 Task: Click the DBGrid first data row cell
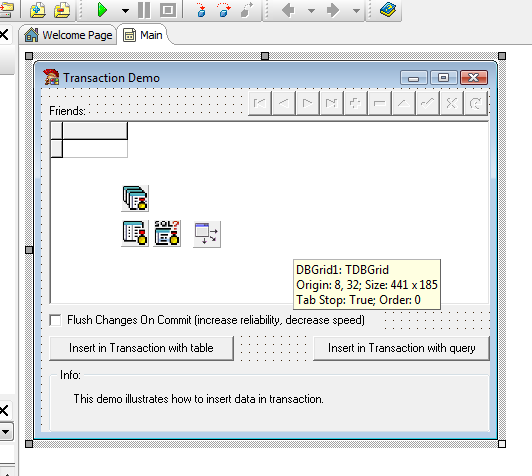click(x=95, y=149)
